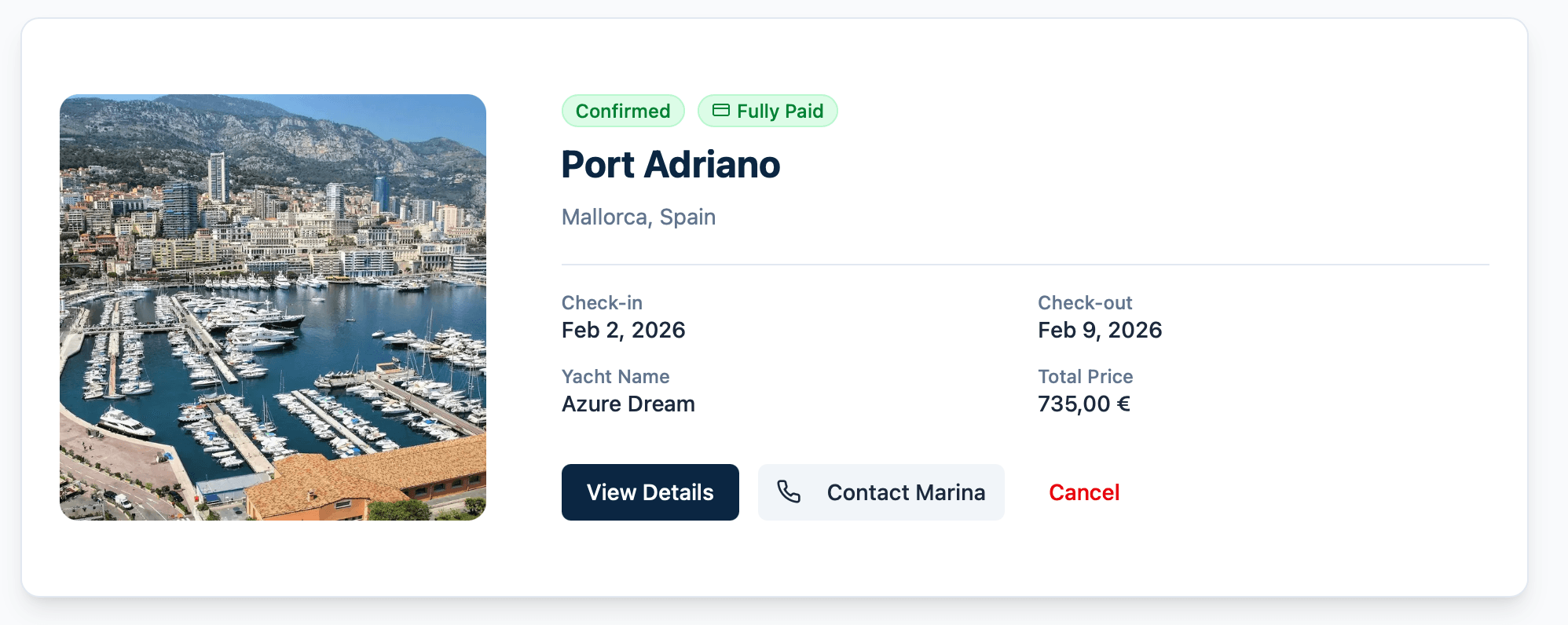1568x625 pixels.
Task: Click the Yacht Name label
Action: click(615, 377)
